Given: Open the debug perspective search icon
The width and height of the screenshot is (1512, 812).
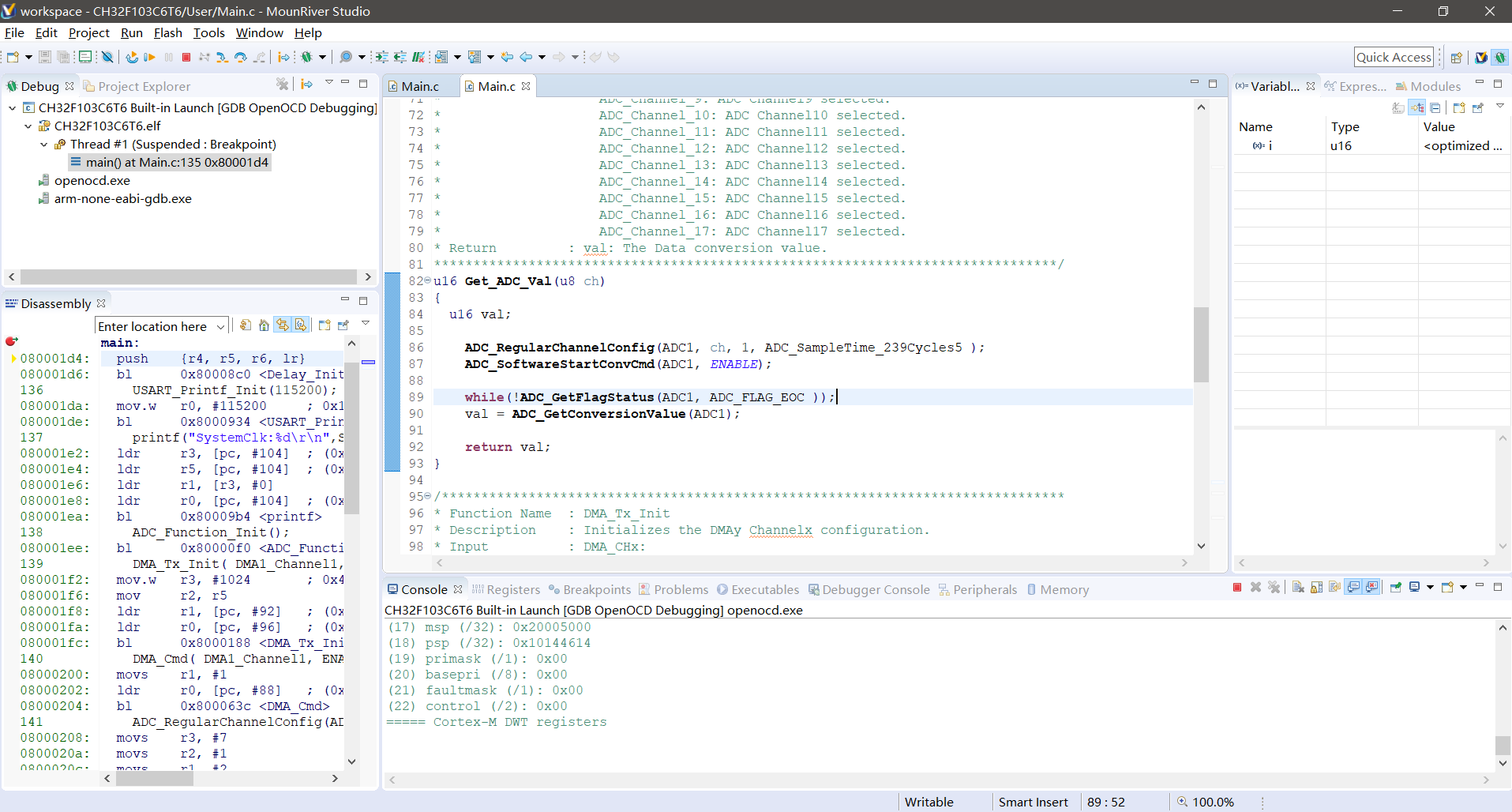Looking at the screenshot, I should [x=347, y=57].
